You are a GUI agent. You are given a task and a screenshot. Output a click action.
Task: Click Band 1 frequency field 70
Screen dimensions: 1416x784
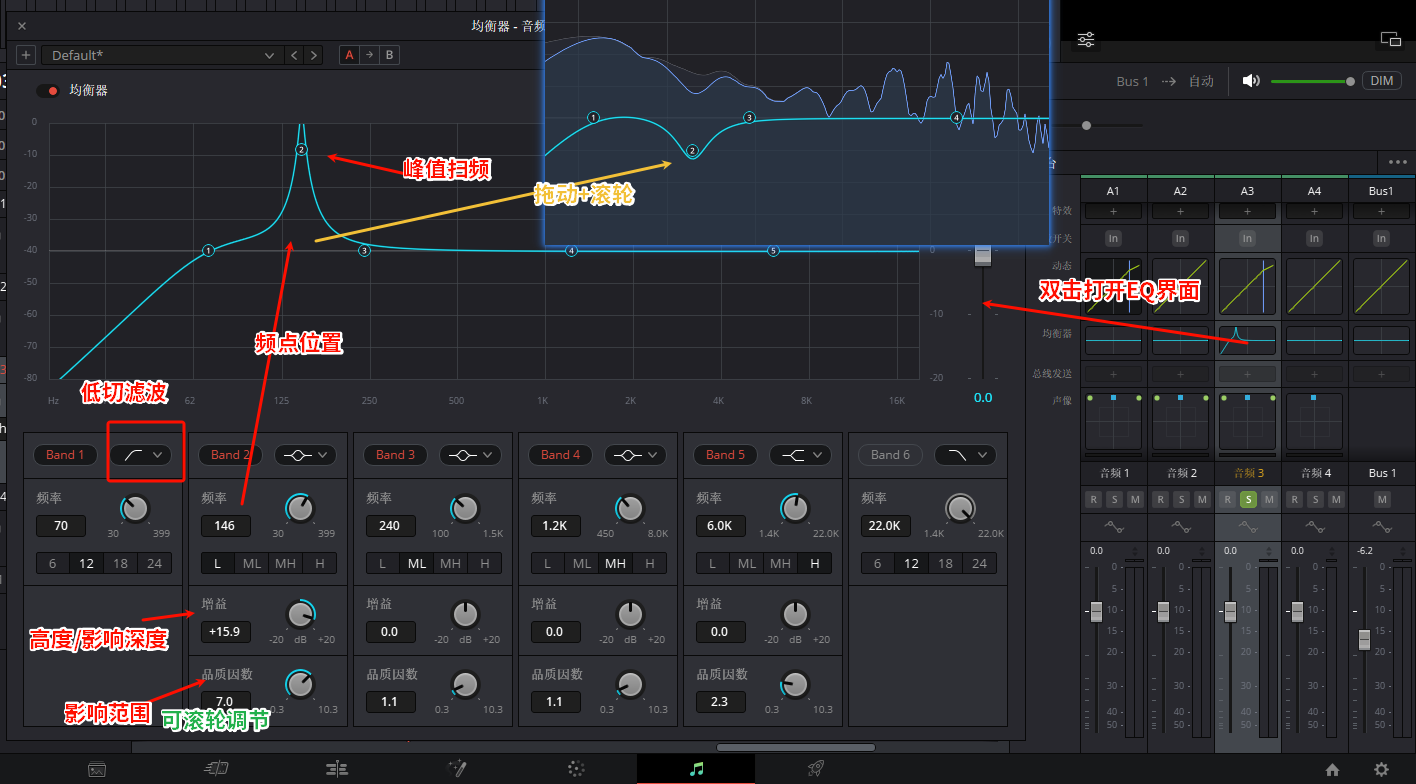61,525
